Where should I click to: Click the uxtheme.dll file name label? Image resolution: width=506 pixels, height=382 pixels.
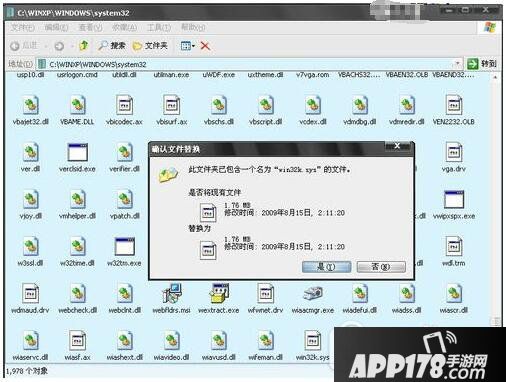[x=265, y=75]
